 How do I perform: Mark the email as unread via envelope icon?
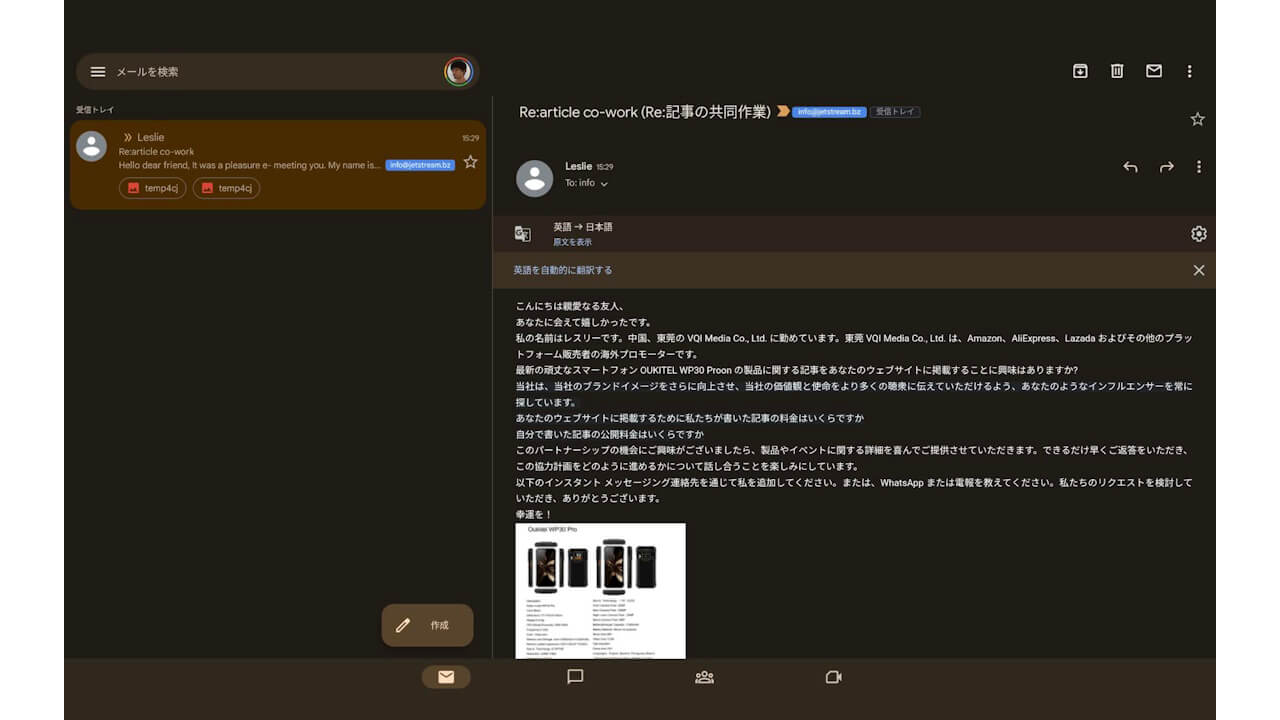click(x=1153, y=71)
